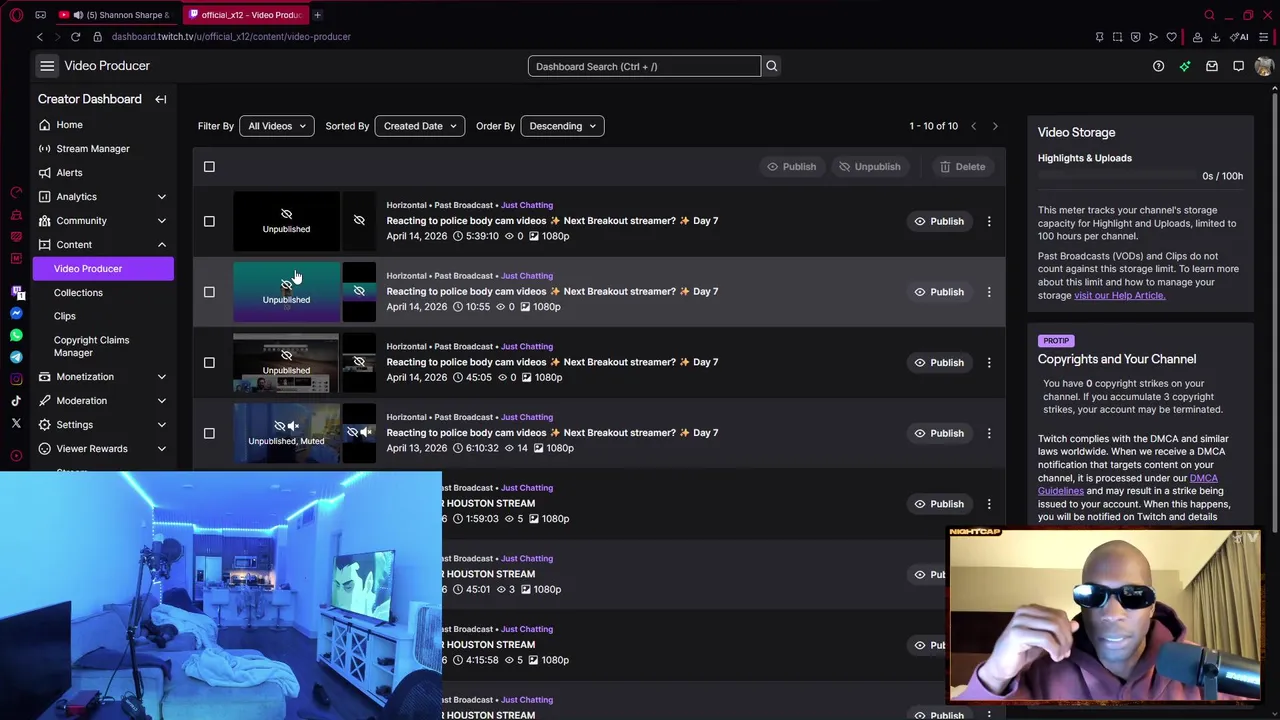Open WhatsApp in Opera sidebar

click(16, 335)
